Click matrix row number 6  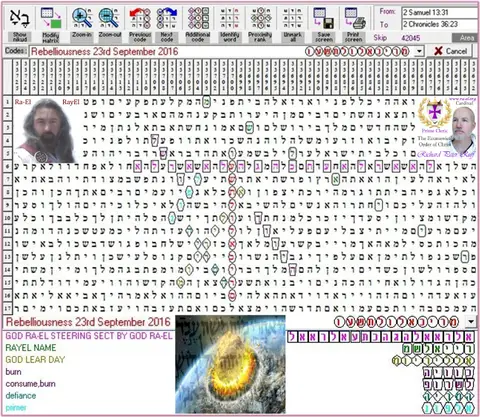(7, 166)
